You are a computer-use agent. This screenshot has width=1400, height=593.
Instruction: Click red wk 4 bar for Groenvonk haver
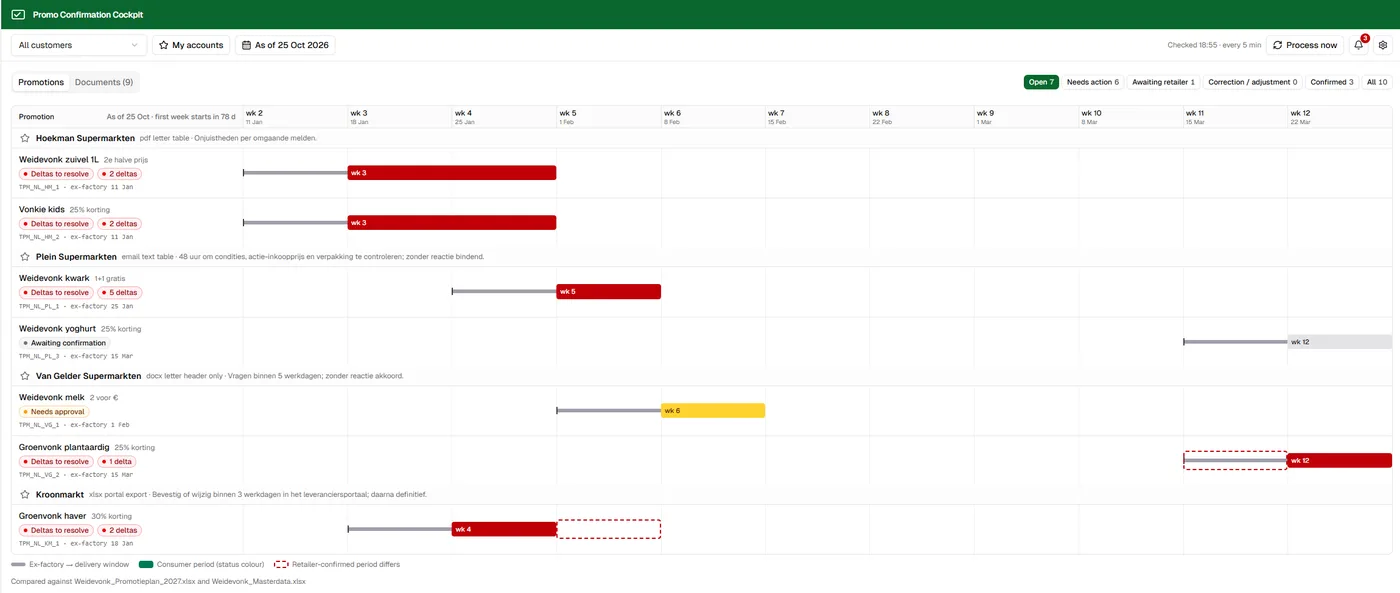coord(504,529)
